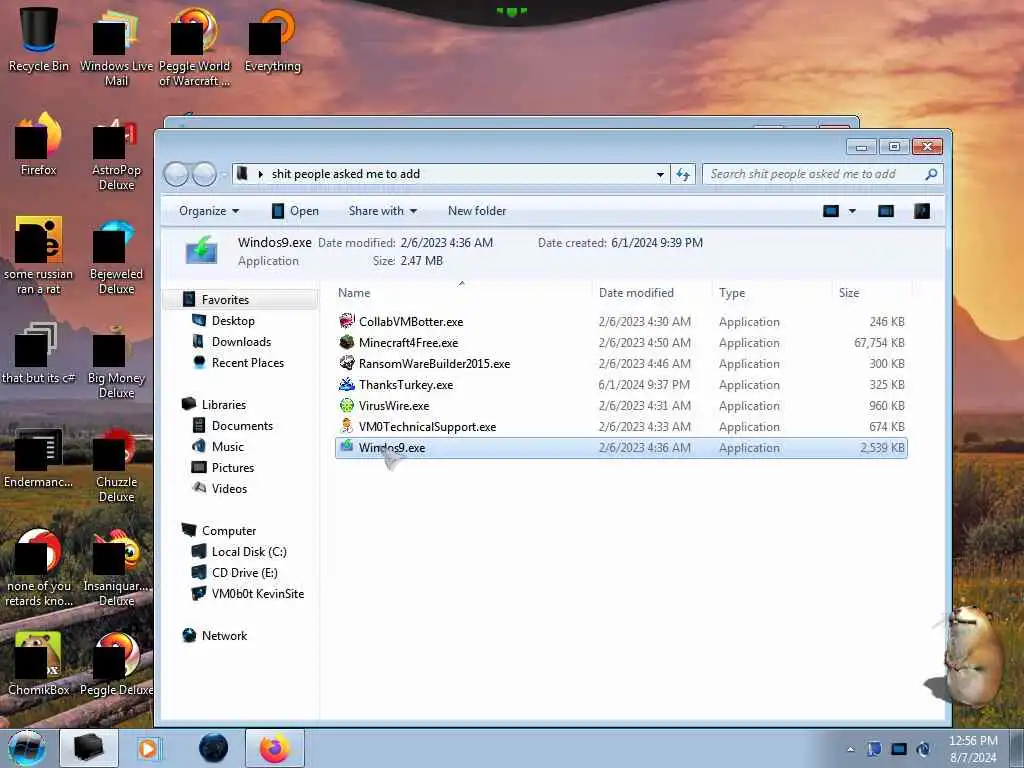Select the Endermanc... desktop icon
This screenshot has width=1024, height=768.
39,457
